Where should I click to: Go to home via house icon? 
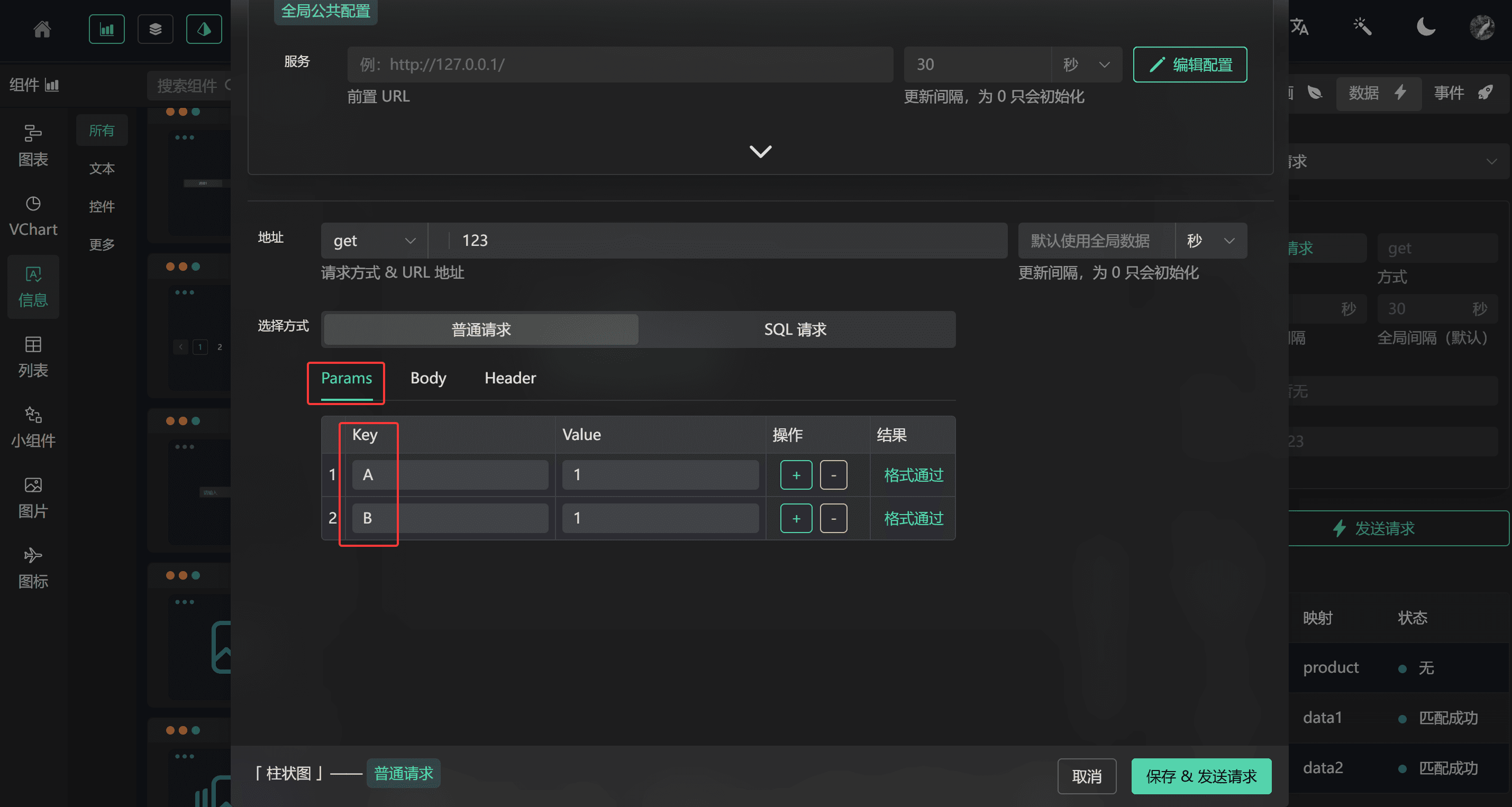pyautogui.click(x=42, y=29)
